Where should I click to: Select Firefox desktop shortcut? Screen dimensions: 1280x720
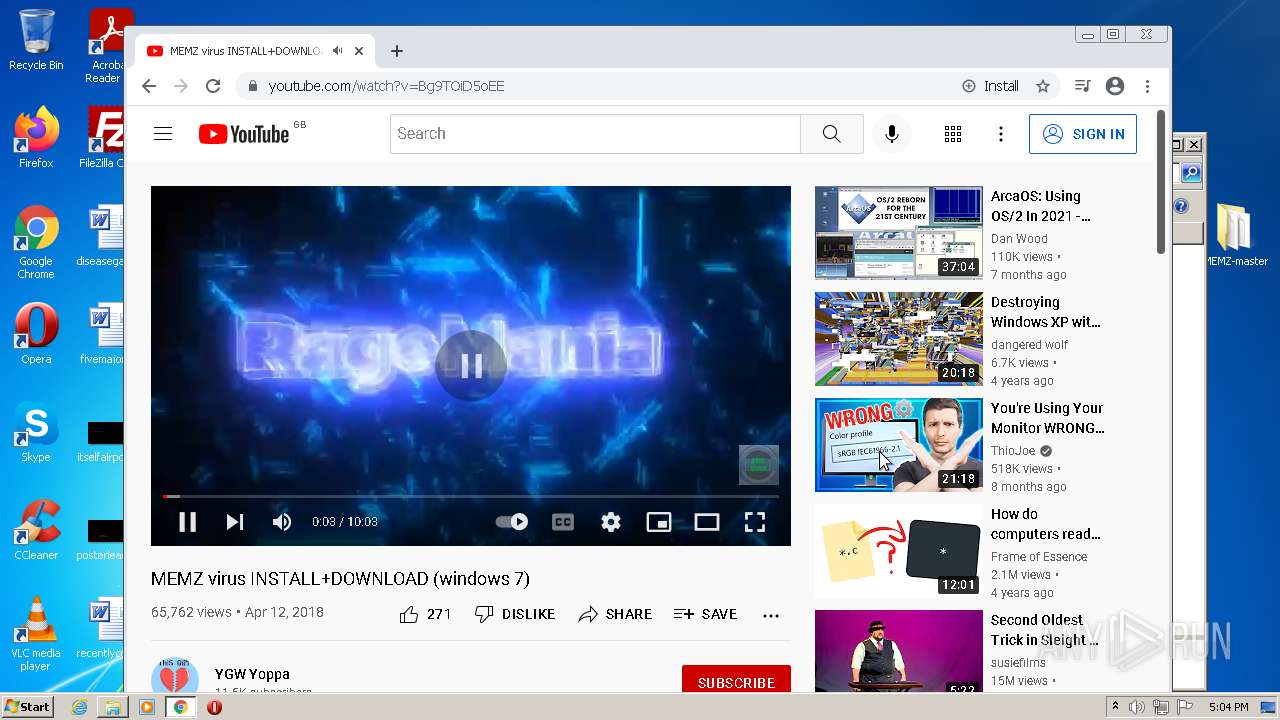[x=36, y=138]
